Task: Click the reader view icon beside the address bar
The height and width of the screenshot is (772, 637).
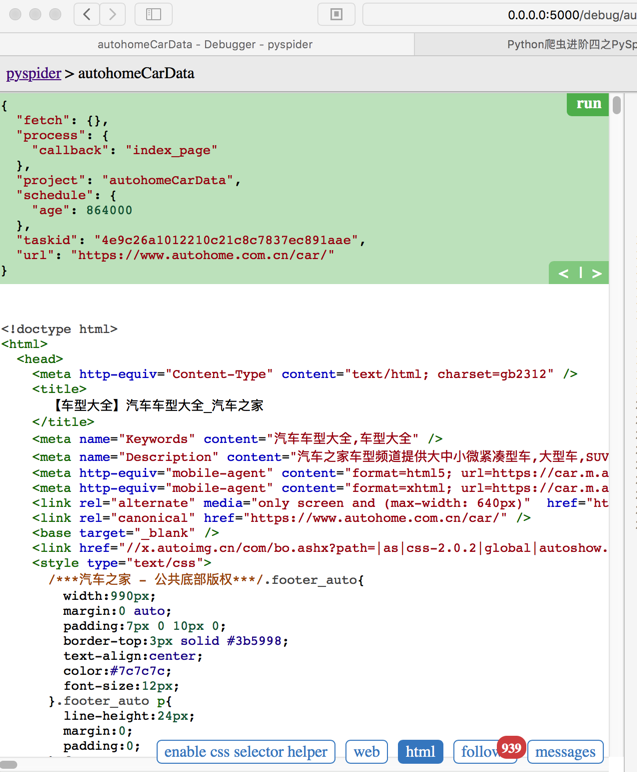Action: [x=336, y=14]
